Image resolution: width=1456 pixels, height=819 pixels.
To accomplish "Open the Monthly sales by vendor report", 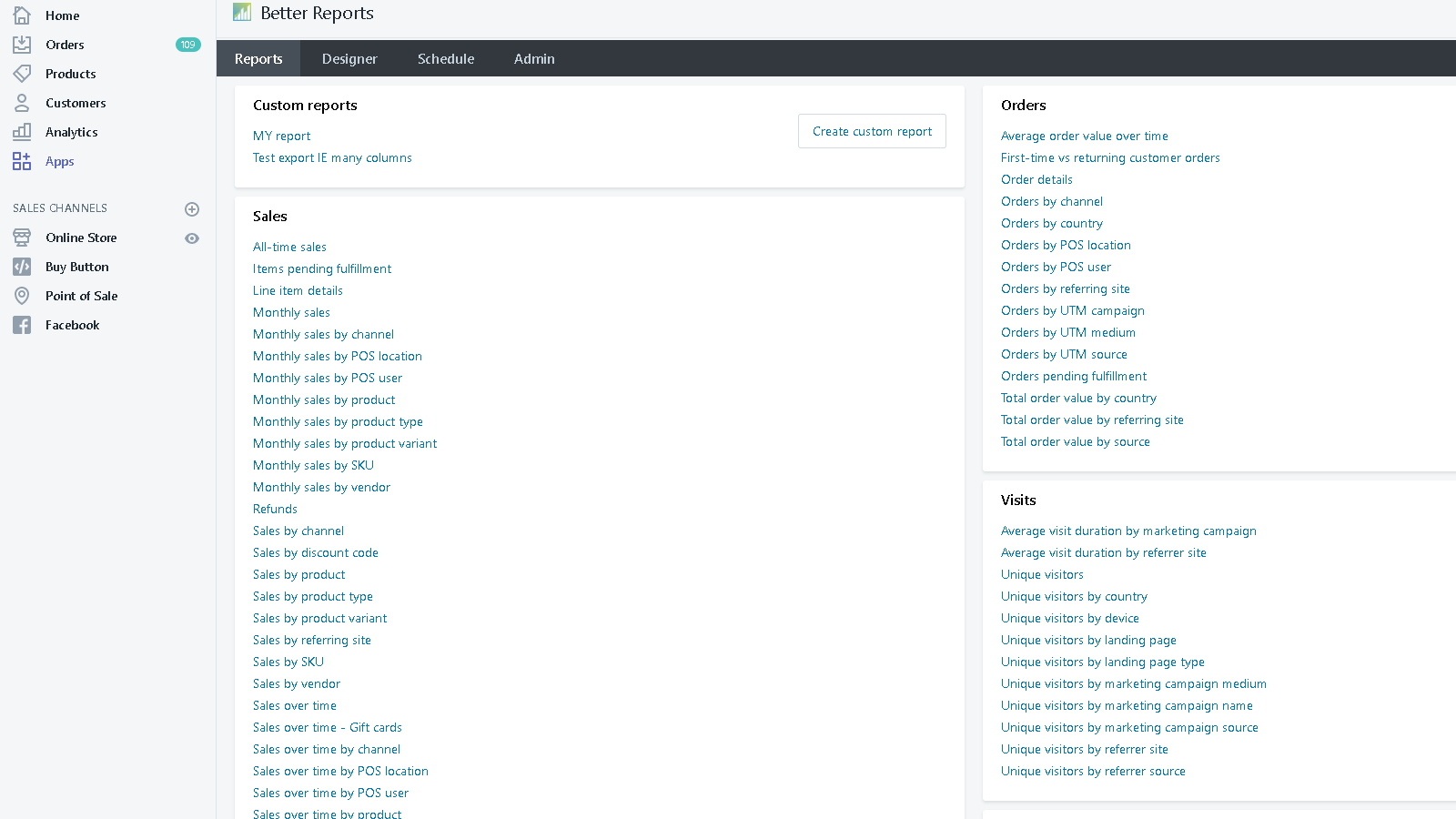I will pyautogui.click(x=320, y=487).
